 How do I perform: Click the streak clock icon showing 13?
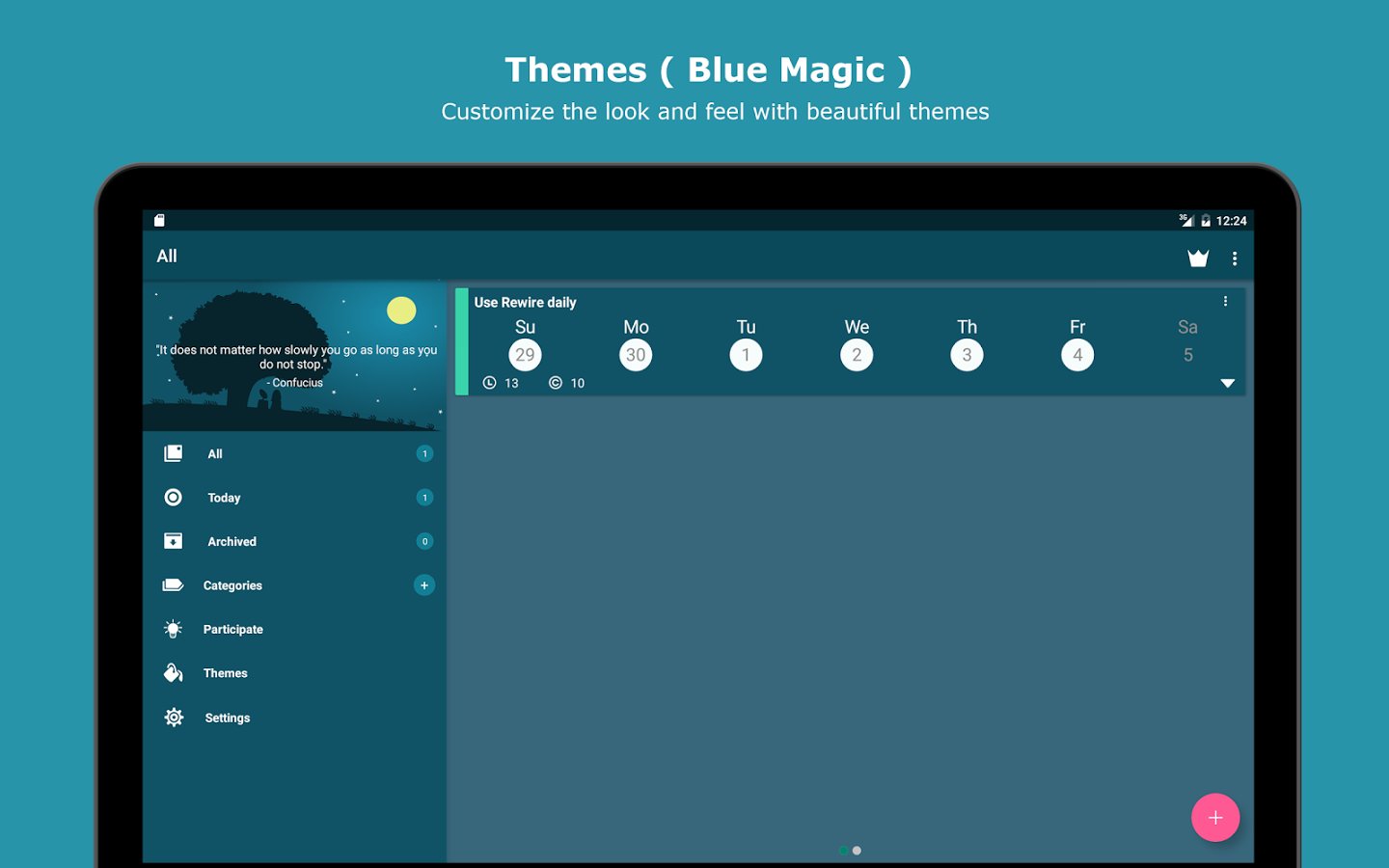(x=490, y=383)
